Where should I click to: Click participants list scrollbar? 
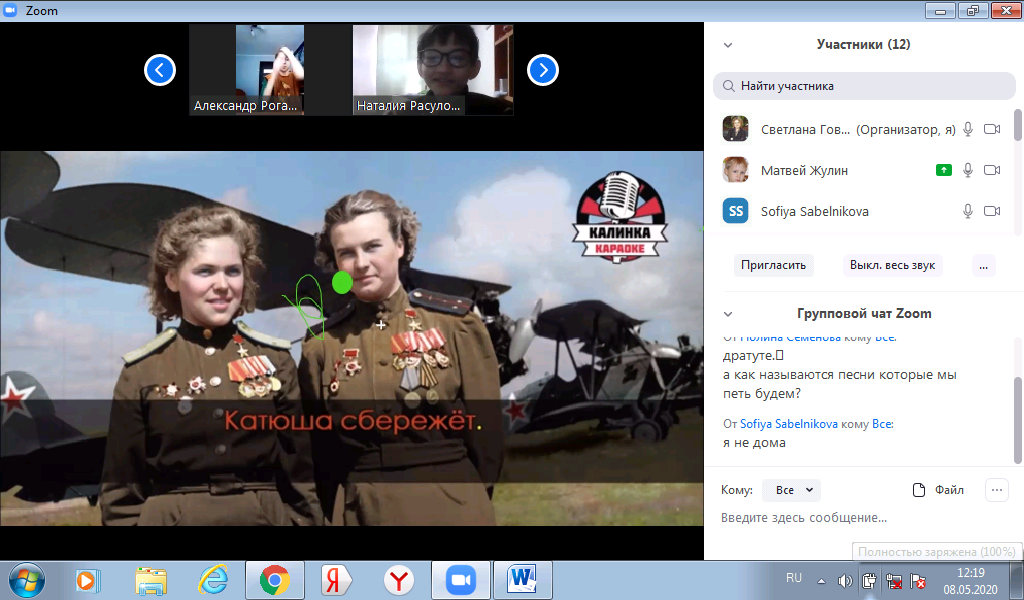tap(1017, 125)
